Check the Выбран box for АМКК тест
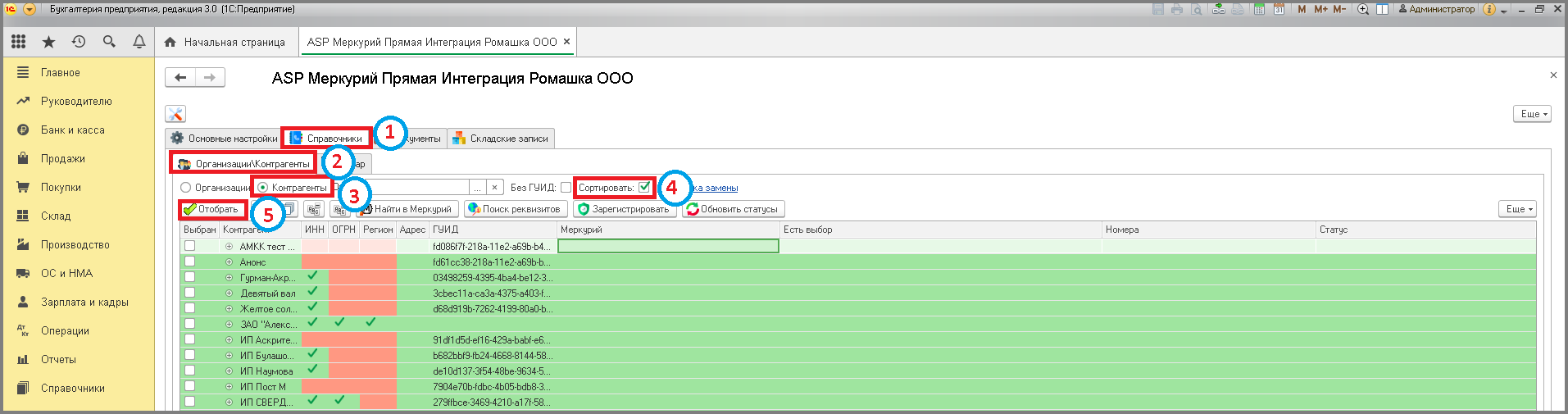1568x414 pixels. 189,246
